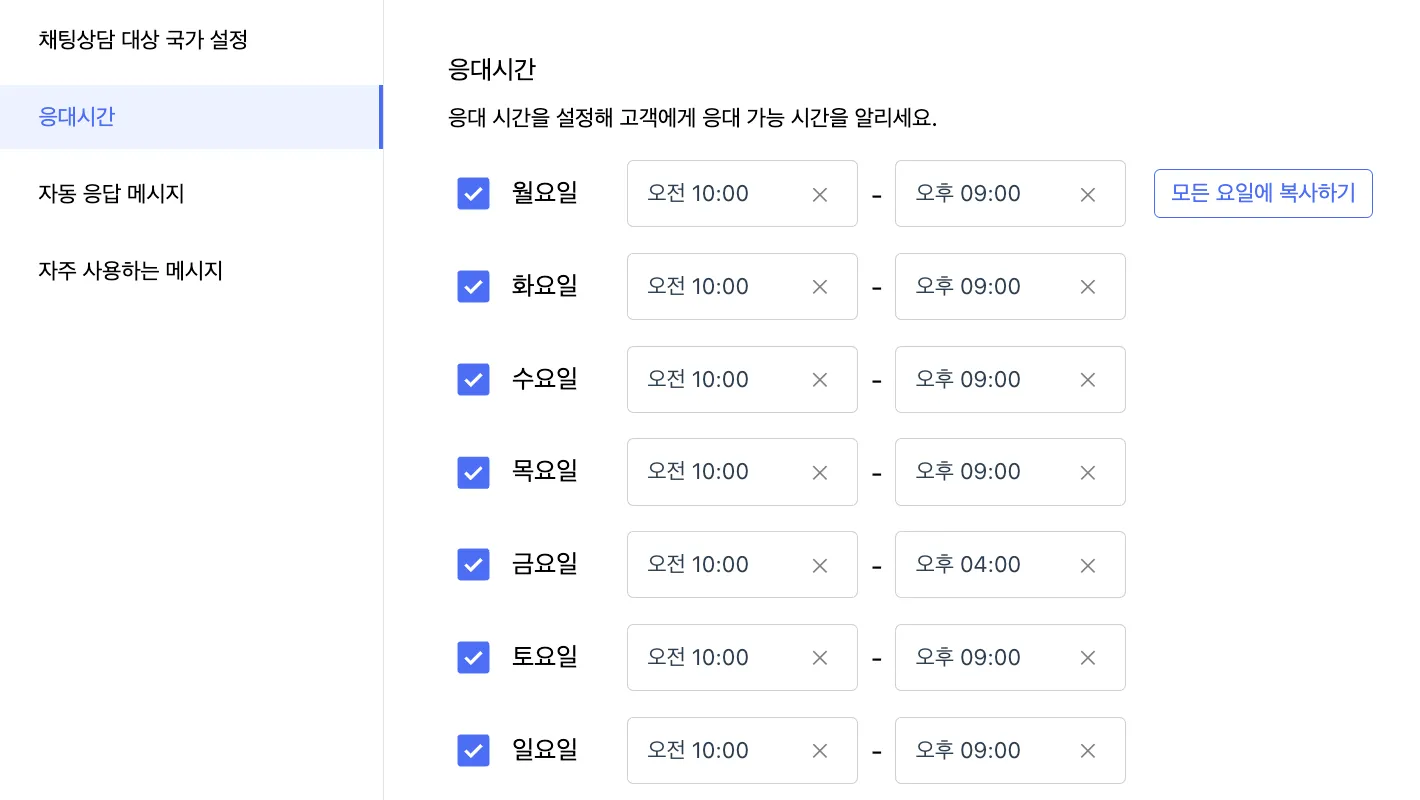Clear Monday end time 오후 09:00
This screenshot has width=1420, height=800.
click(1088, 195)
